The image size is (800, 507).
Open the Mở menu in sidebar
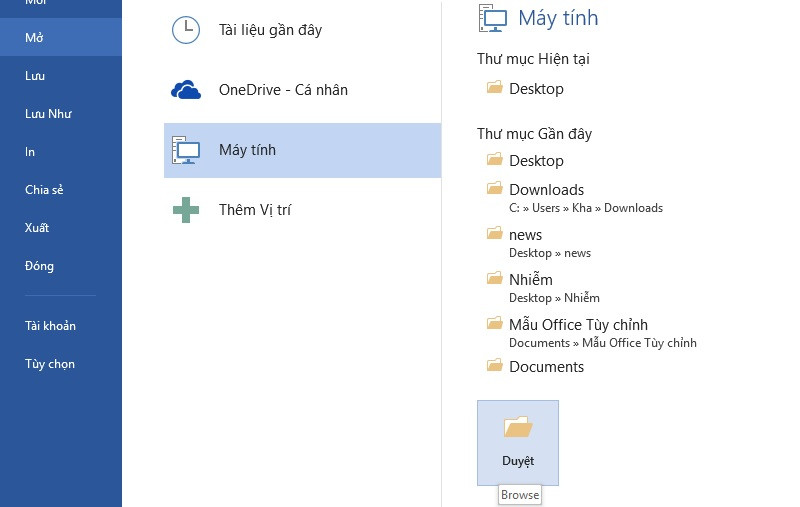click(34, 38)
